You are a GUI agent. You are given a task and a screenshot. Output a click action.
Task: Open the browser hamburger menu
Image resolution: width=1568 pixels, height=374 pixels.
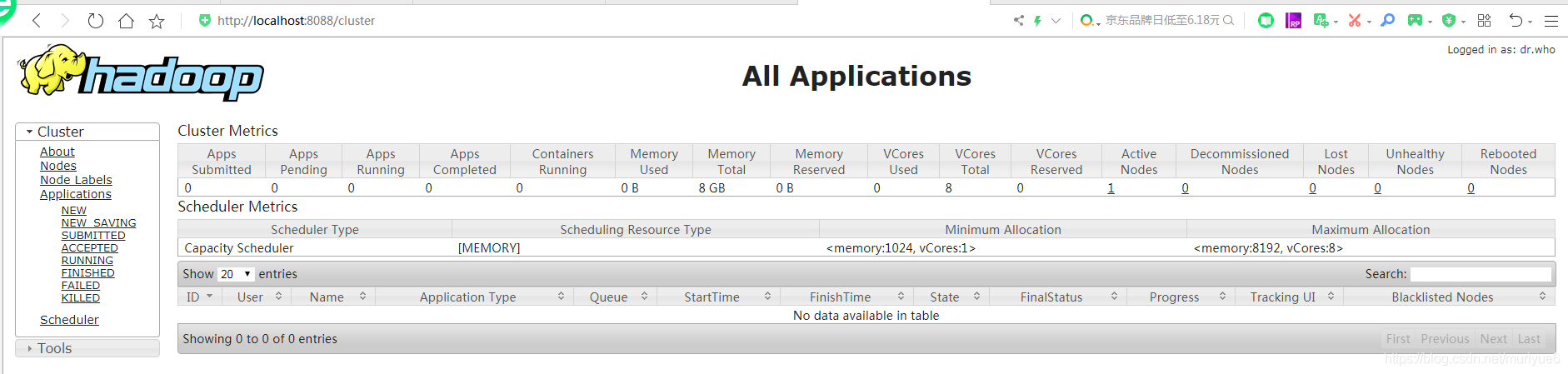(1551, 21)
